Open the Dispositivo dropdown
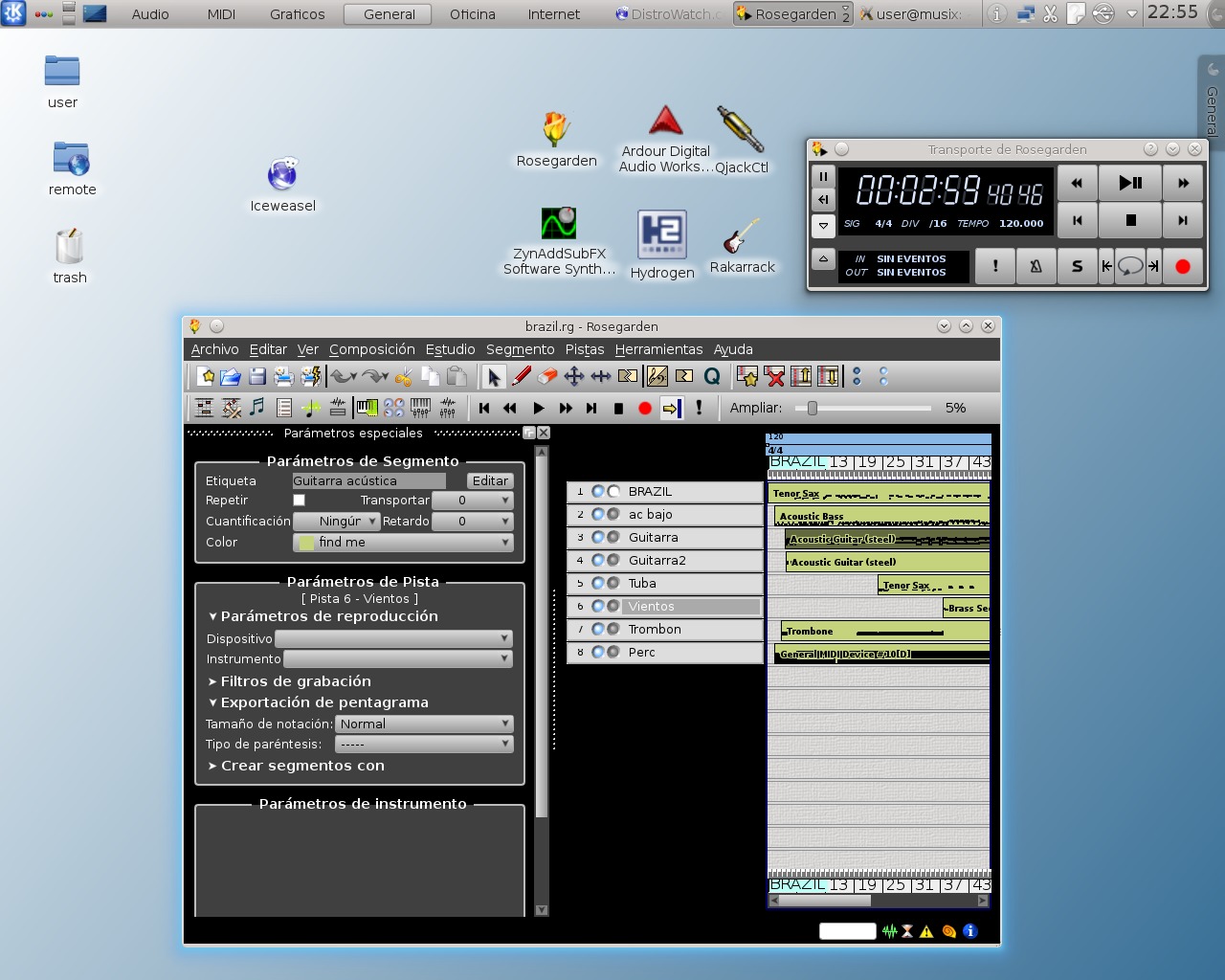 [393, 638]
